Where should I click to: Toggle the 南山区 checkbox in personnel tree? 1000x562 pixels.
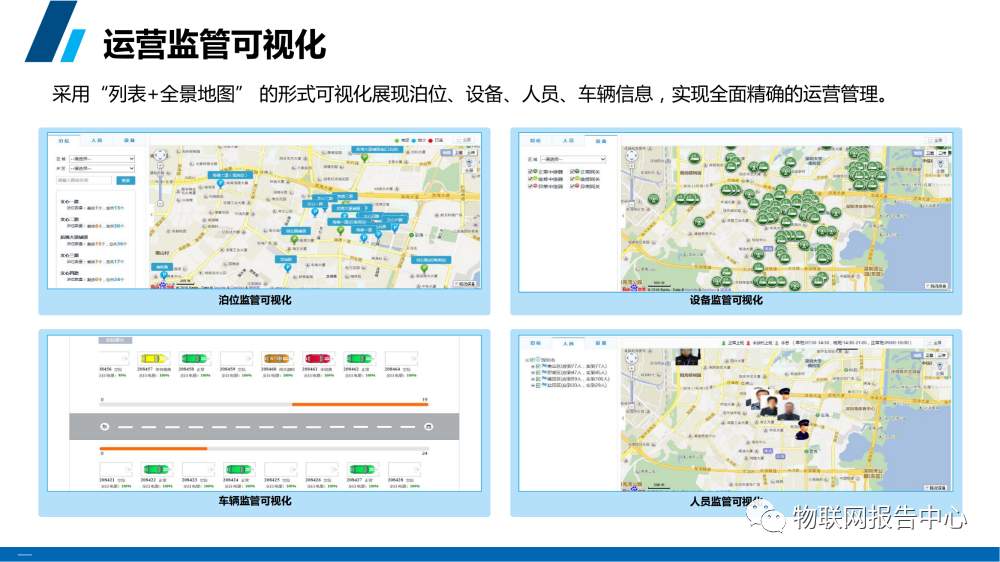pyautogui.click(x=538, y=367)
